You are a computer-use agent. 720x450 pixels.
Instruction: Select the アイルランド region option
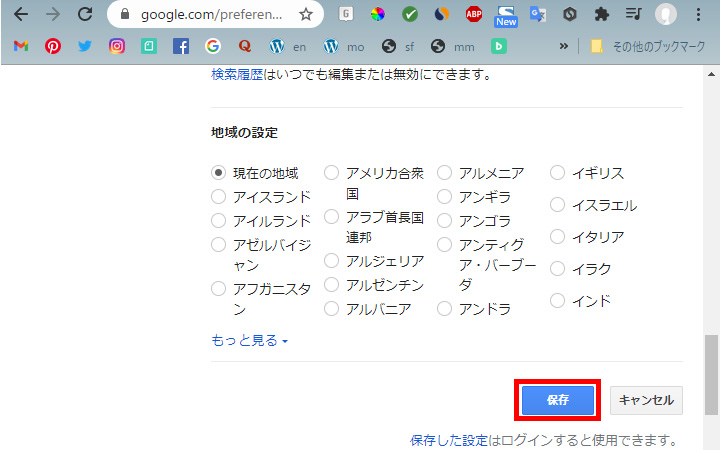click(218, 220)
